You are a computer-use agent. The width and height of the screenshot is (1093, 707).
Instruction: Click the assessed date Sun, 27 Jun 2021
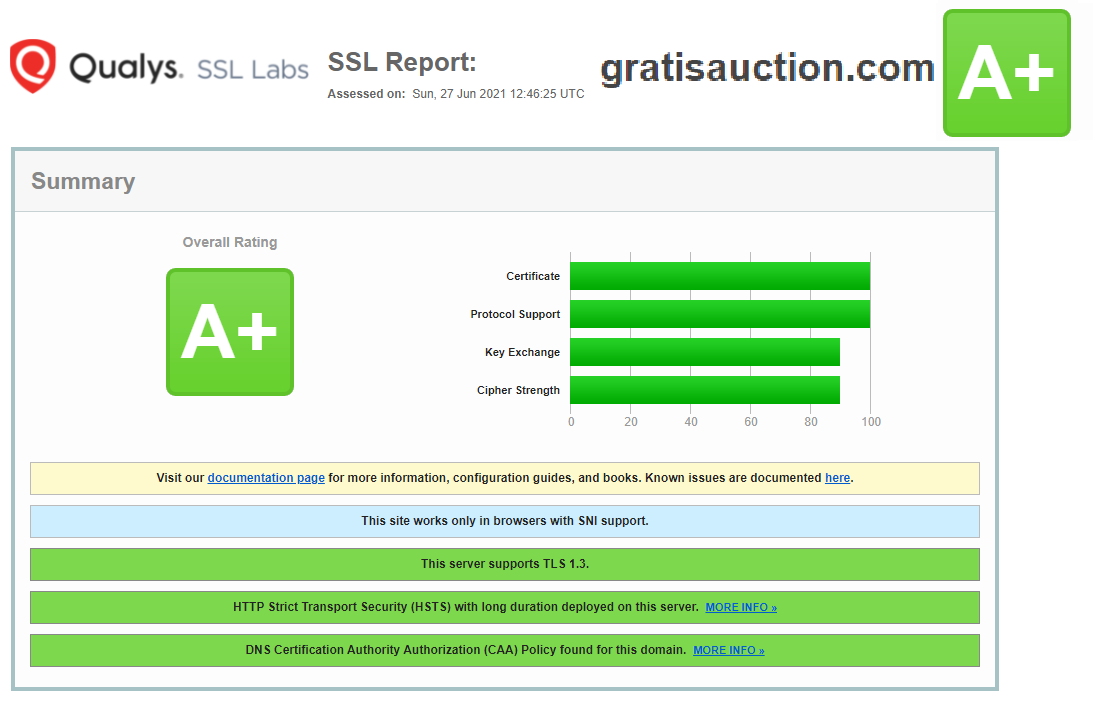[x=498, y=93]
